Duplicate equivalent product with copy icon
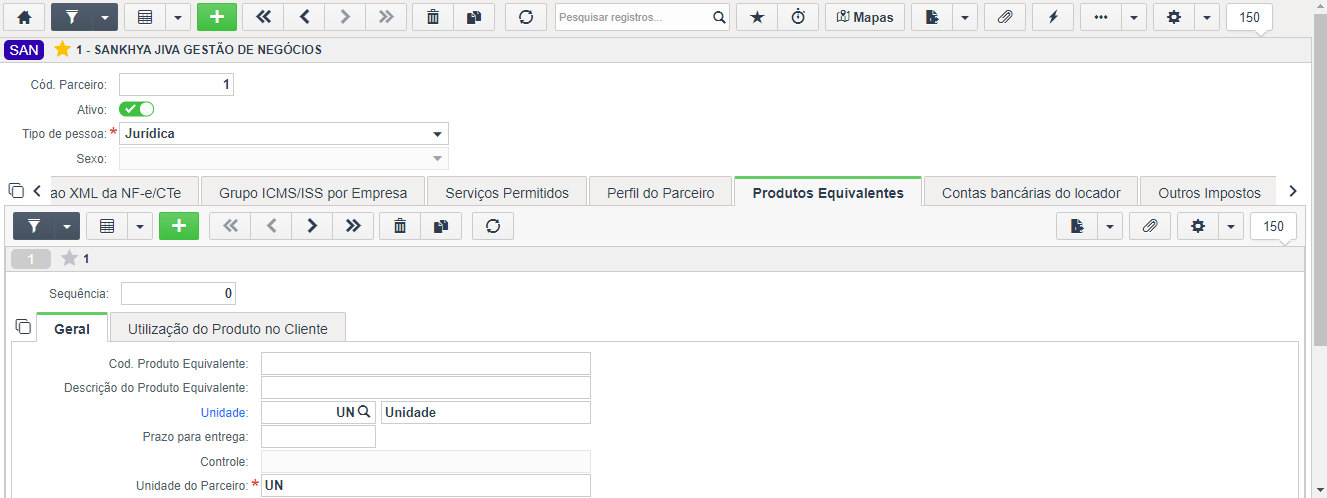Viewport: 1327px width, 498px height. point(441,226)
